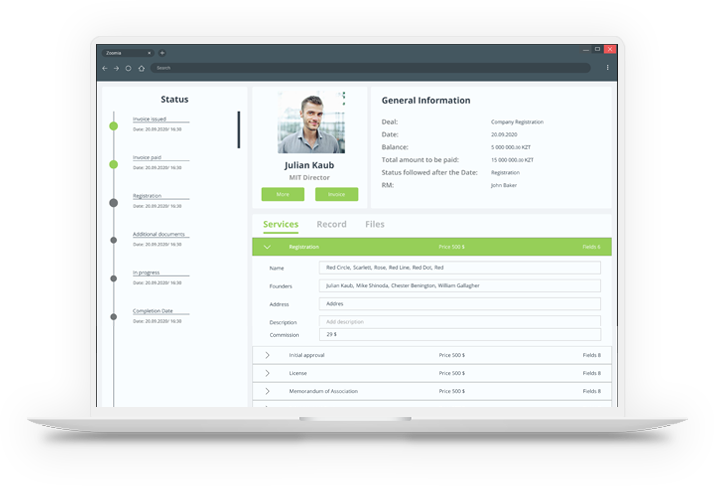Expand the Initial approval row

pos(267,355)
